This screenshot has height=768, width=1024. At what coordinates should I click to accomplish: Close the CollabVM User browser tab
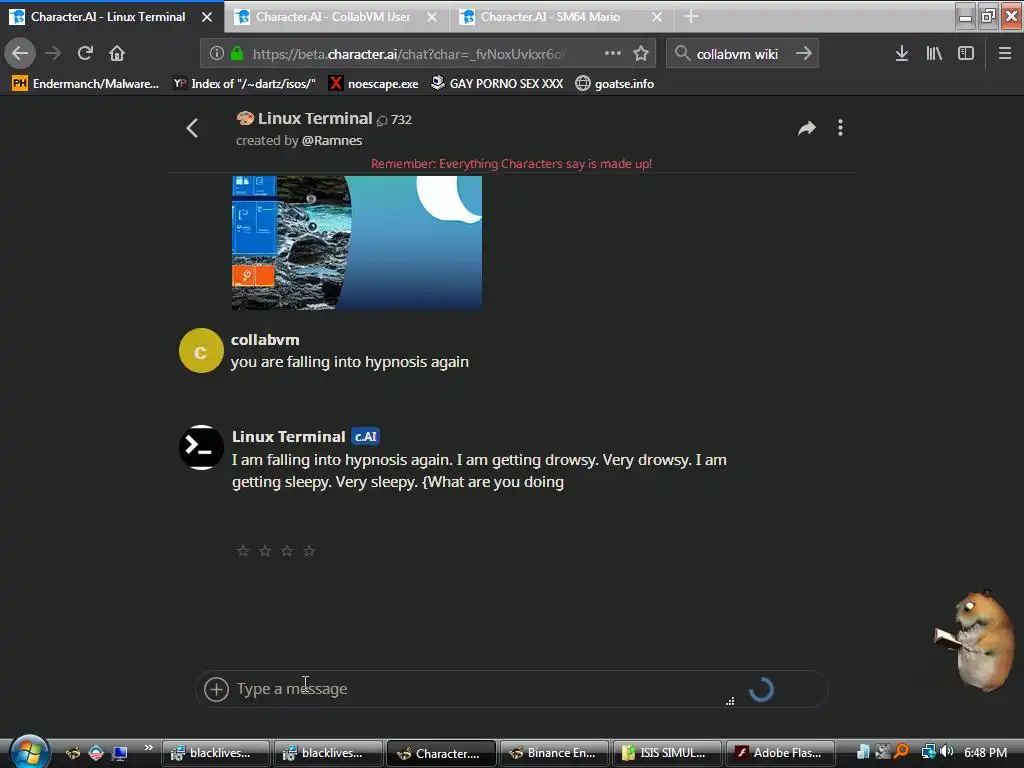tap(432, 17)
